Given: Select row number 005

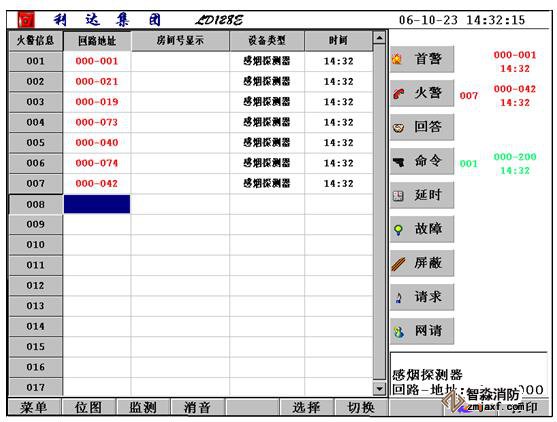Looking at the screenshot, I should coord(36,143).
